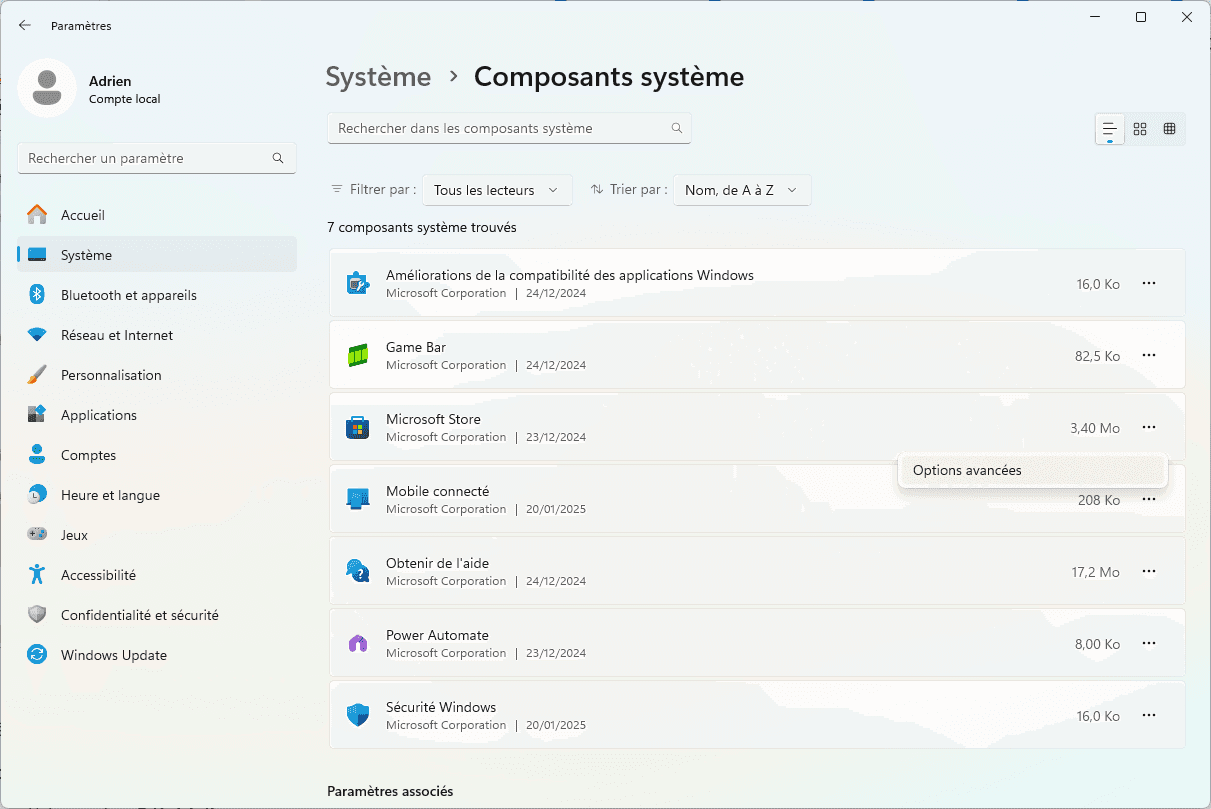Click the Mobile connecté row title
Screen dimensions: 1211x809
(438, 491)
